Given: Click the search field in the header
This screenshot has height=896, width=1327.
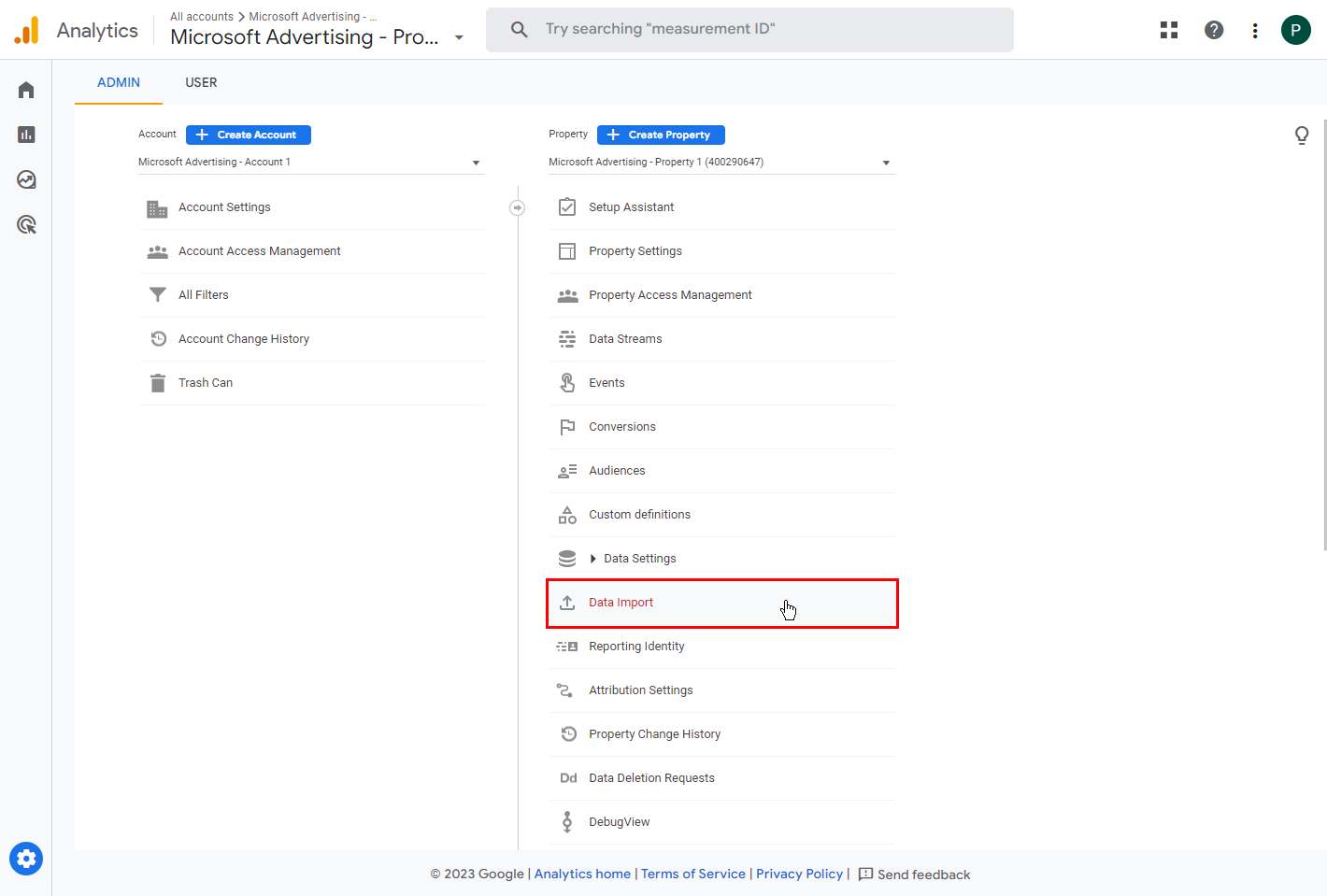Looking at the screenshot, I should 749,29.
